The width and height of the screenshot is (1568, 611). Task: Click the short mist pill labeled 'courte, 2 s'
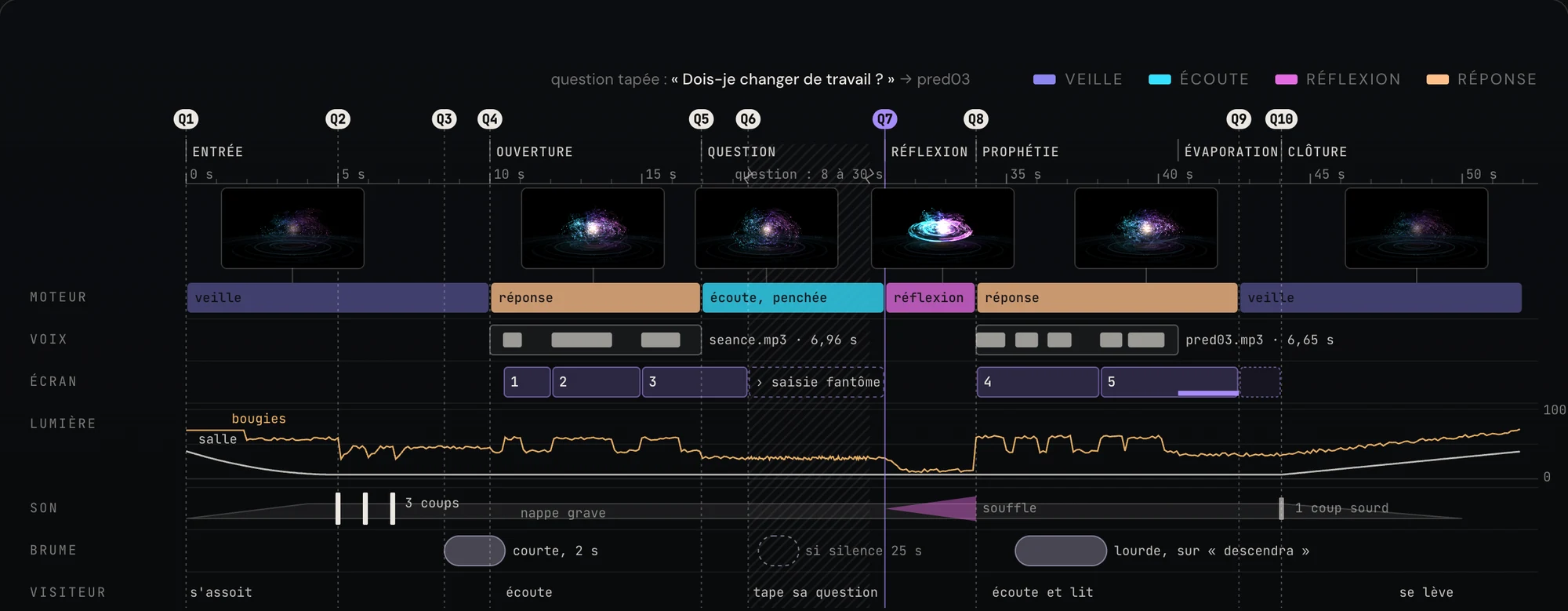474,551
